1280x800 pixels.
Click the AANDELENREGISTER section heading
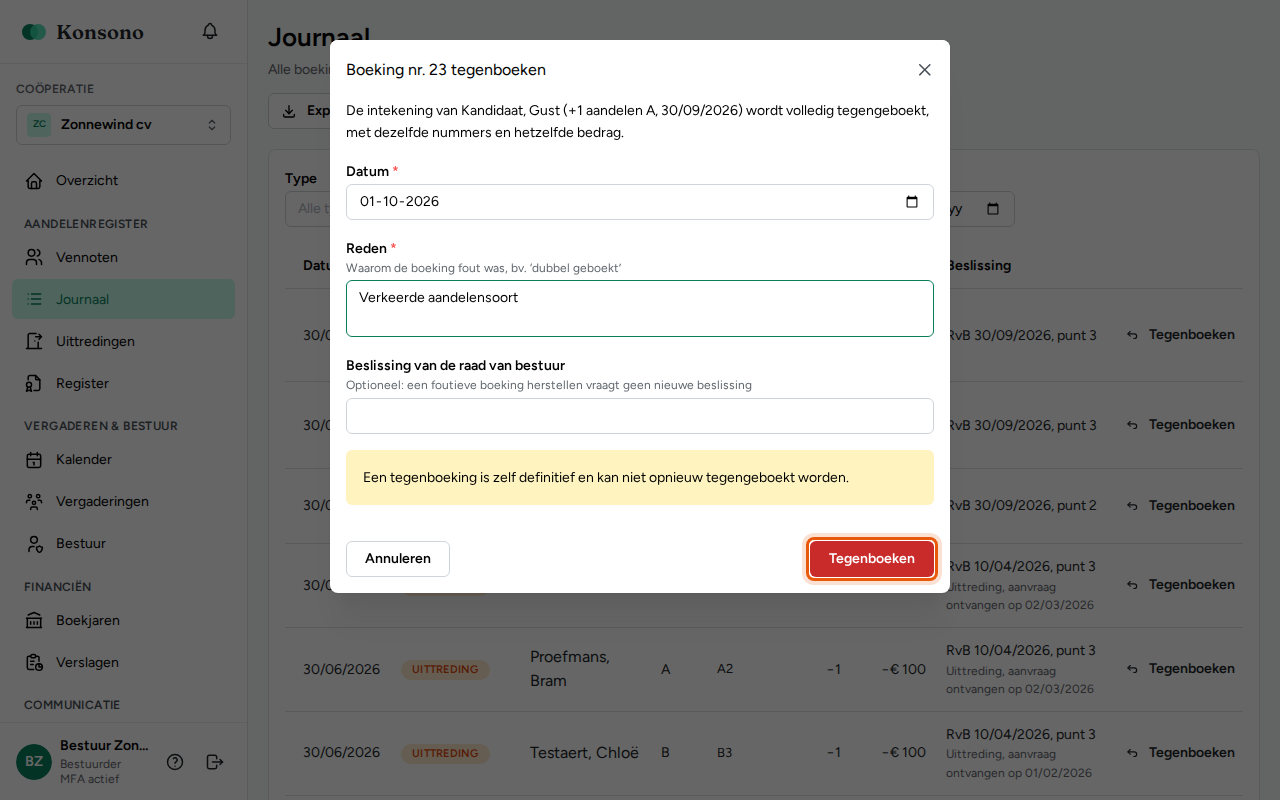(x=86, y=224)
